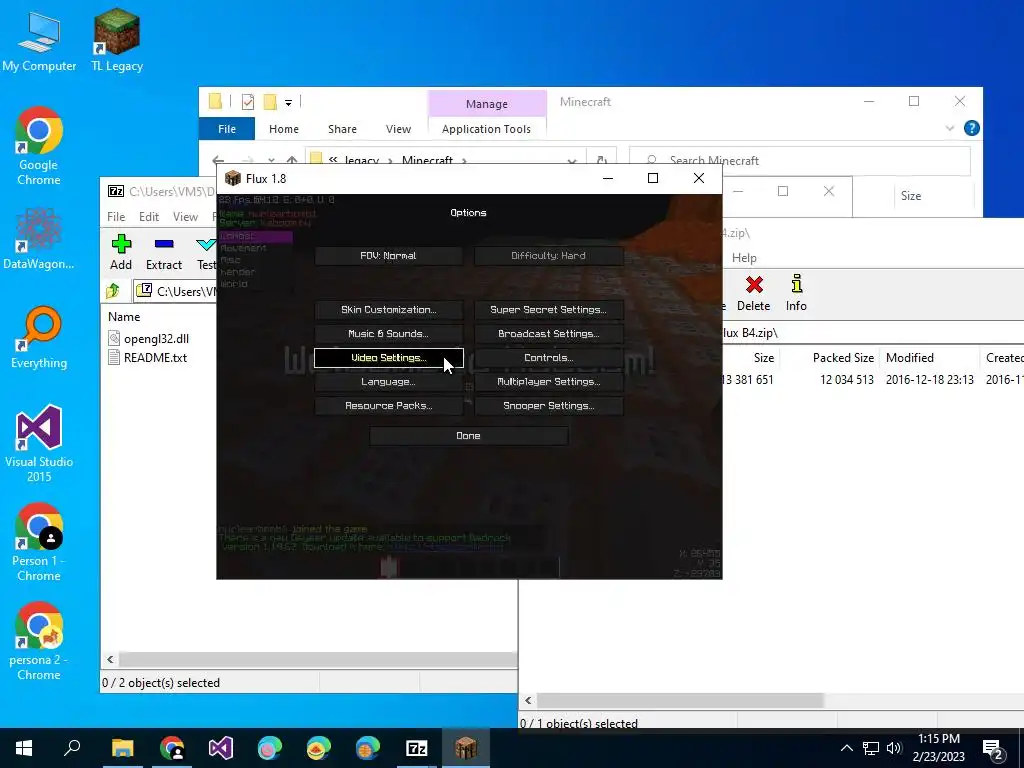Open the Edit menu in 7-Zip
This screenshot has width=1024, height=768.
[149, 217]
